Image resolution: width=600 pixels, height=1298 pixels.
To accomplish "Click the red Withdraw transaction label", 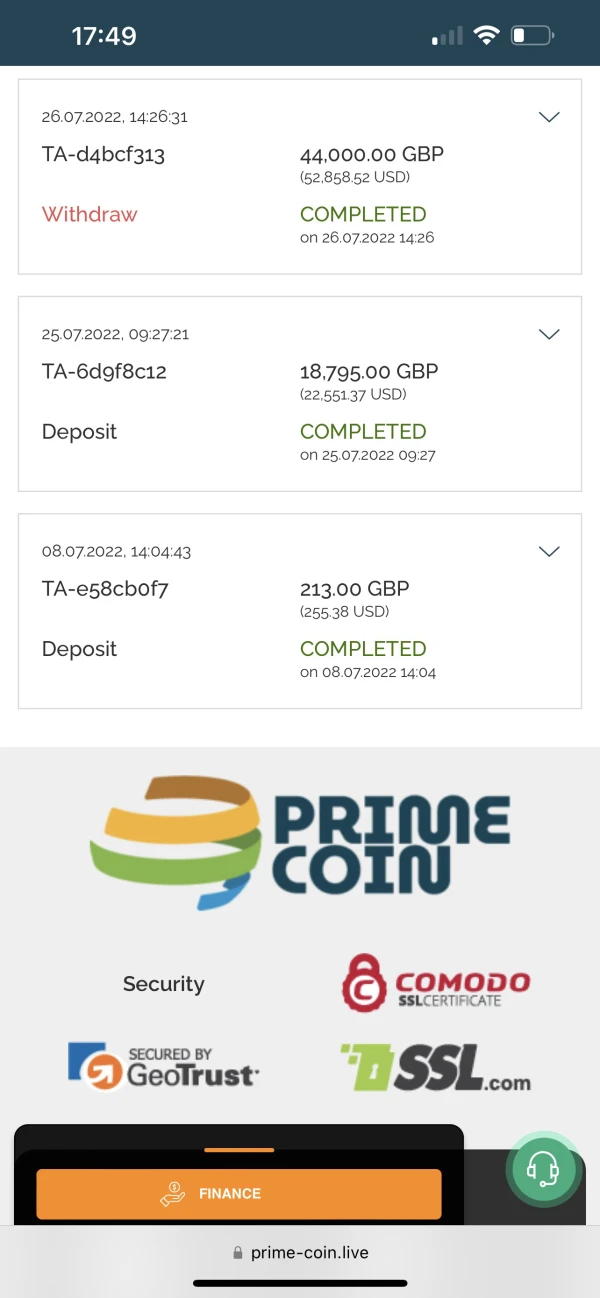I will 89,214.
